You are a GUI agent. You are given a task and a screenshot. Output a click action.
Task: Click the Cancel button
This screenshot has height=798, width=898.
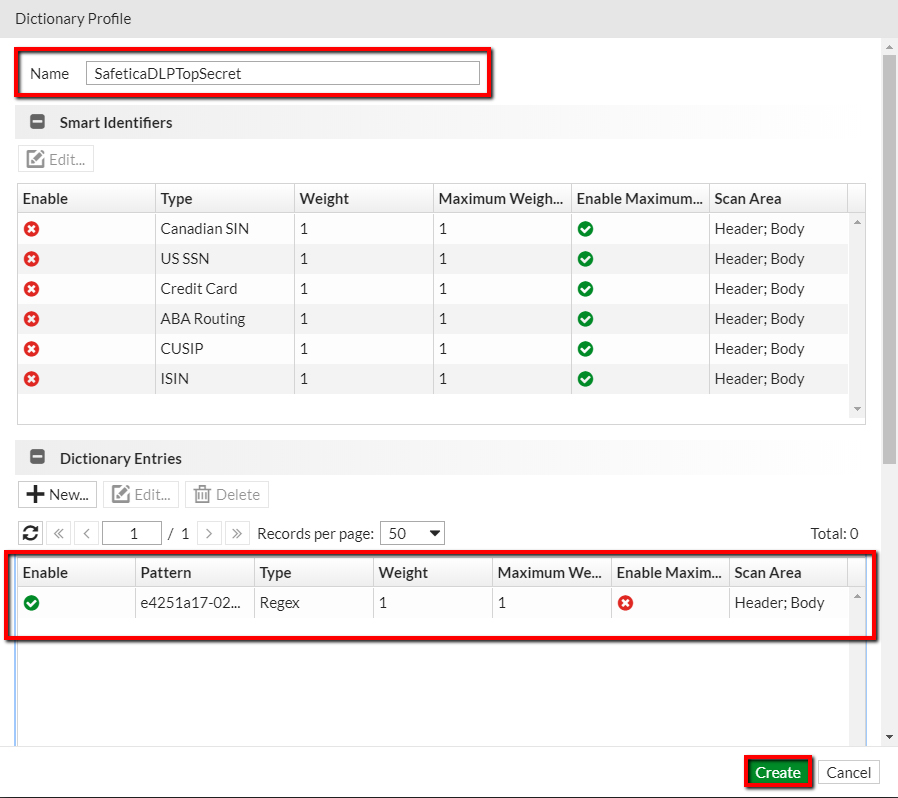click(x=848, y=772)
